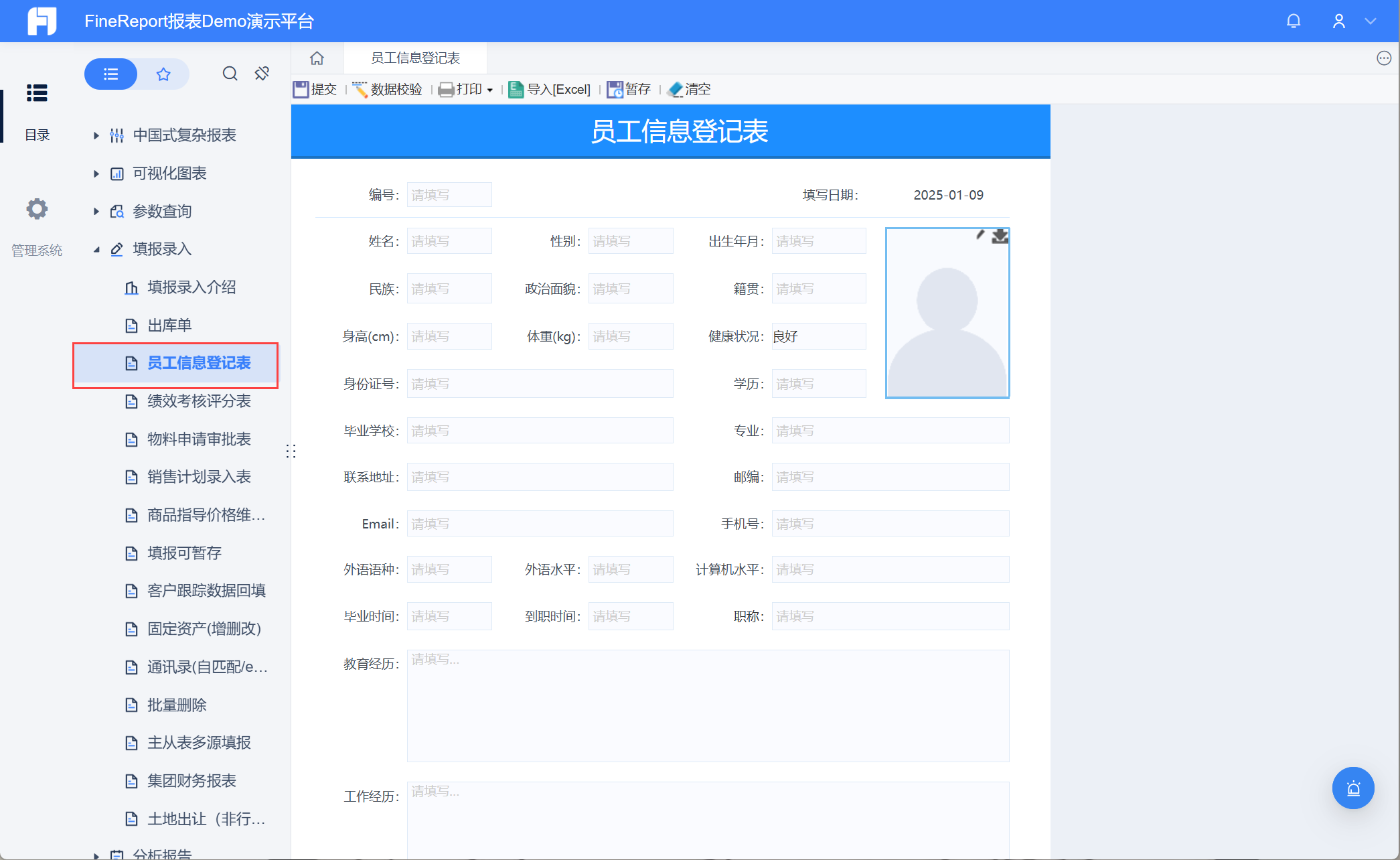The image size is (1400, 860).
Task: Switch to the favorites star view
Action: (163, 74)
